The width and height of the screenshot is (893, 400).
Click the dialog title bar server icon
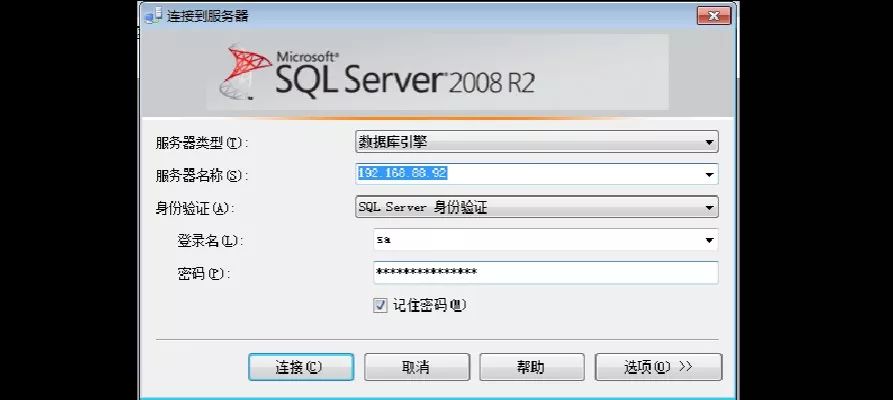click(154, 16)
